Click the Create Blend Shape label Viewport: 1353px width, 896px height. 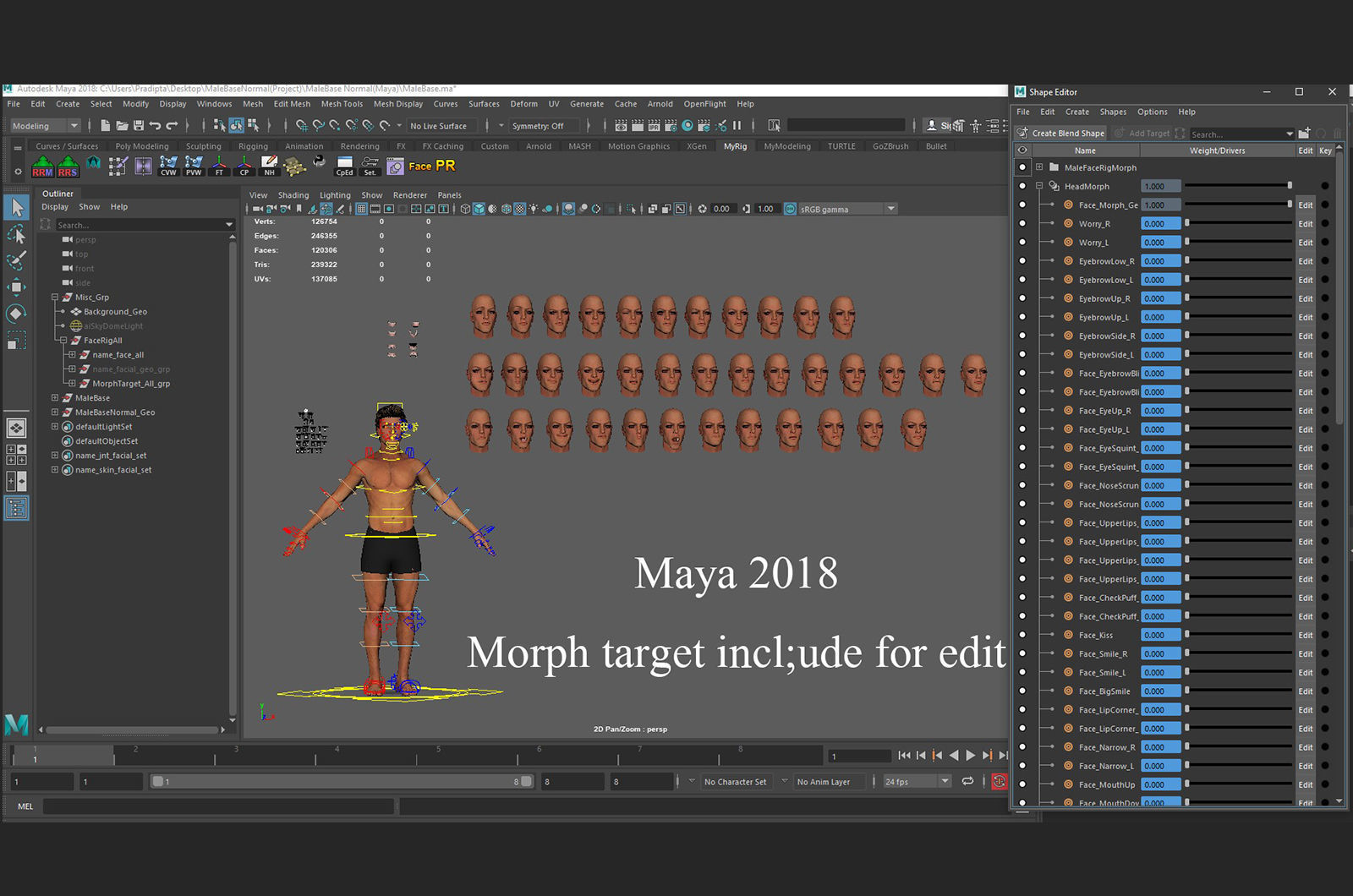pos(1068,134)
